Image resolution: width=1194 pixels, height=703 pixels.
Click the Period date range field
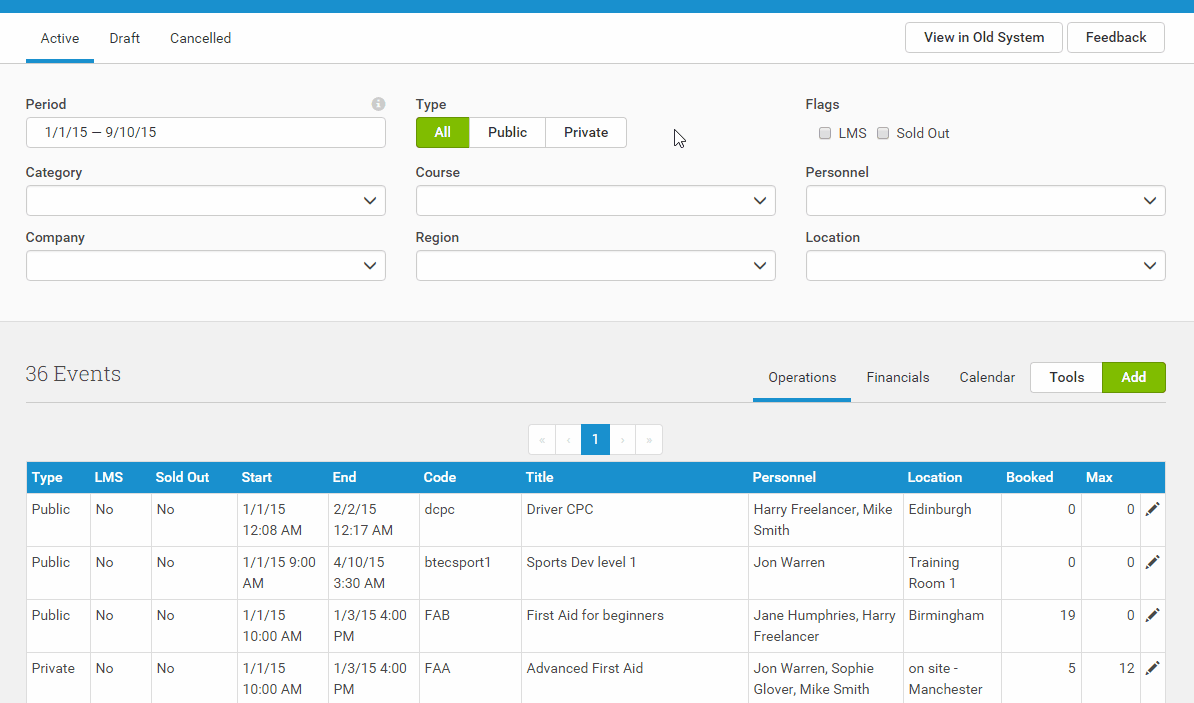[206, 133]
